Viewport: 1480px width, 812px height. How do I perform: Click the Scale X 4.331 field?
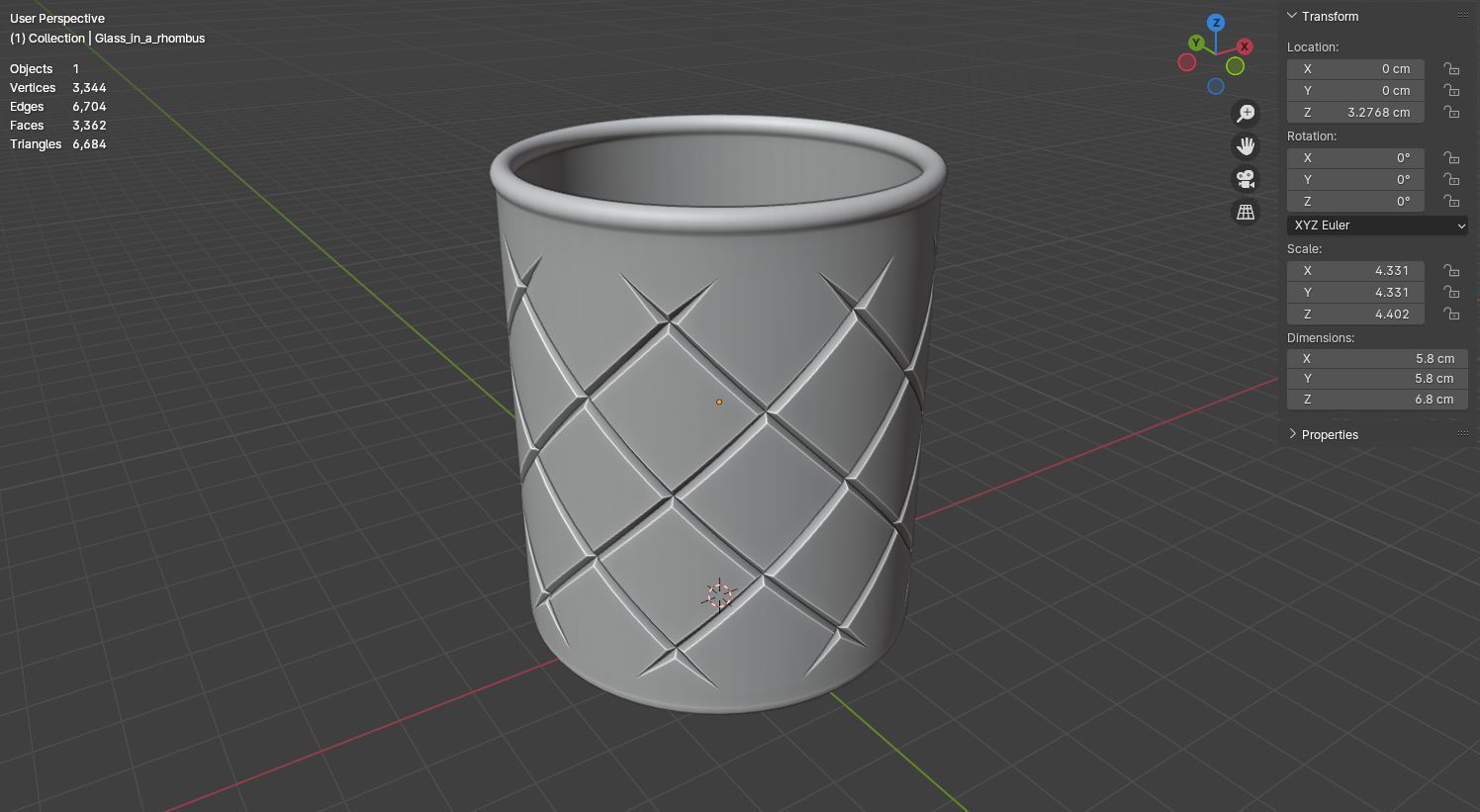coord(1355,271)
